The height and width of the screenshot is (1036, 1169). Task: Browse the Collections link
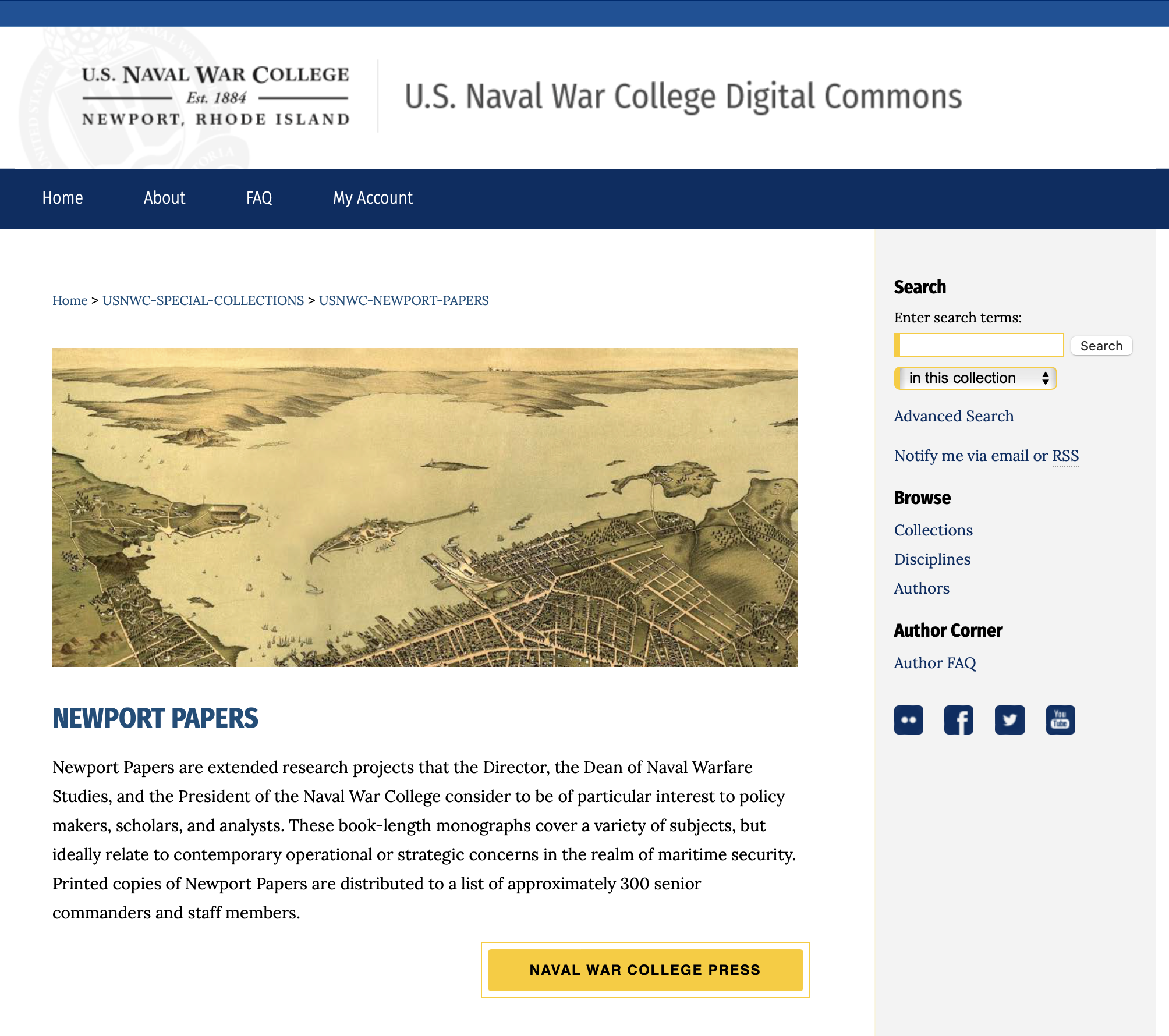tap(934, 530)
